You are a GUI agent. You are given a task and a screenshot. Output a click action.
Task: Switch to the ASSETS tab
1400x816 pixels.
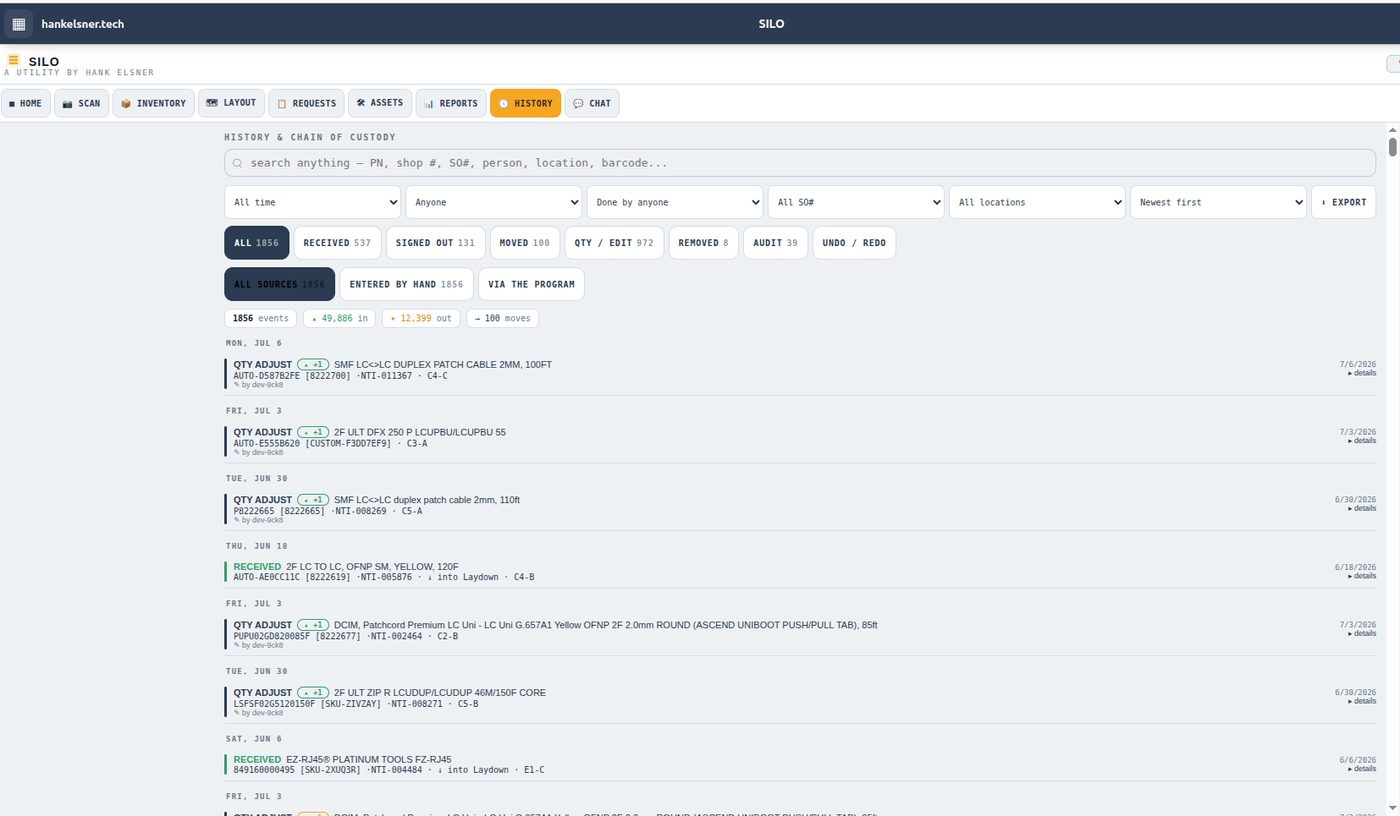(380, 103)
